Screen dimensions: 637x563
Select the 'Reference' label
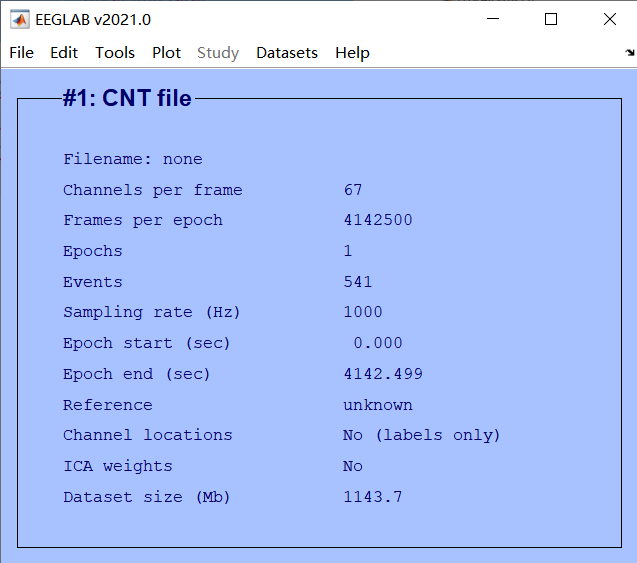pos(108,405)
